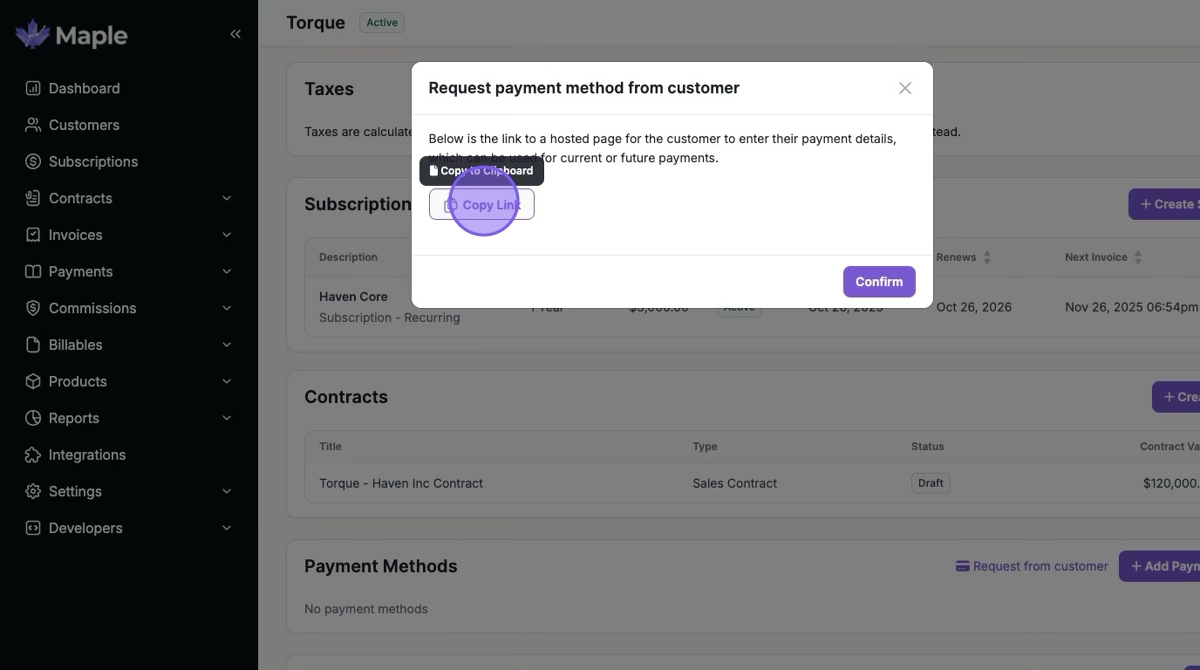Click the Dashboard chart icon
Screen dimensions: 1200x670
click(33, 88)
